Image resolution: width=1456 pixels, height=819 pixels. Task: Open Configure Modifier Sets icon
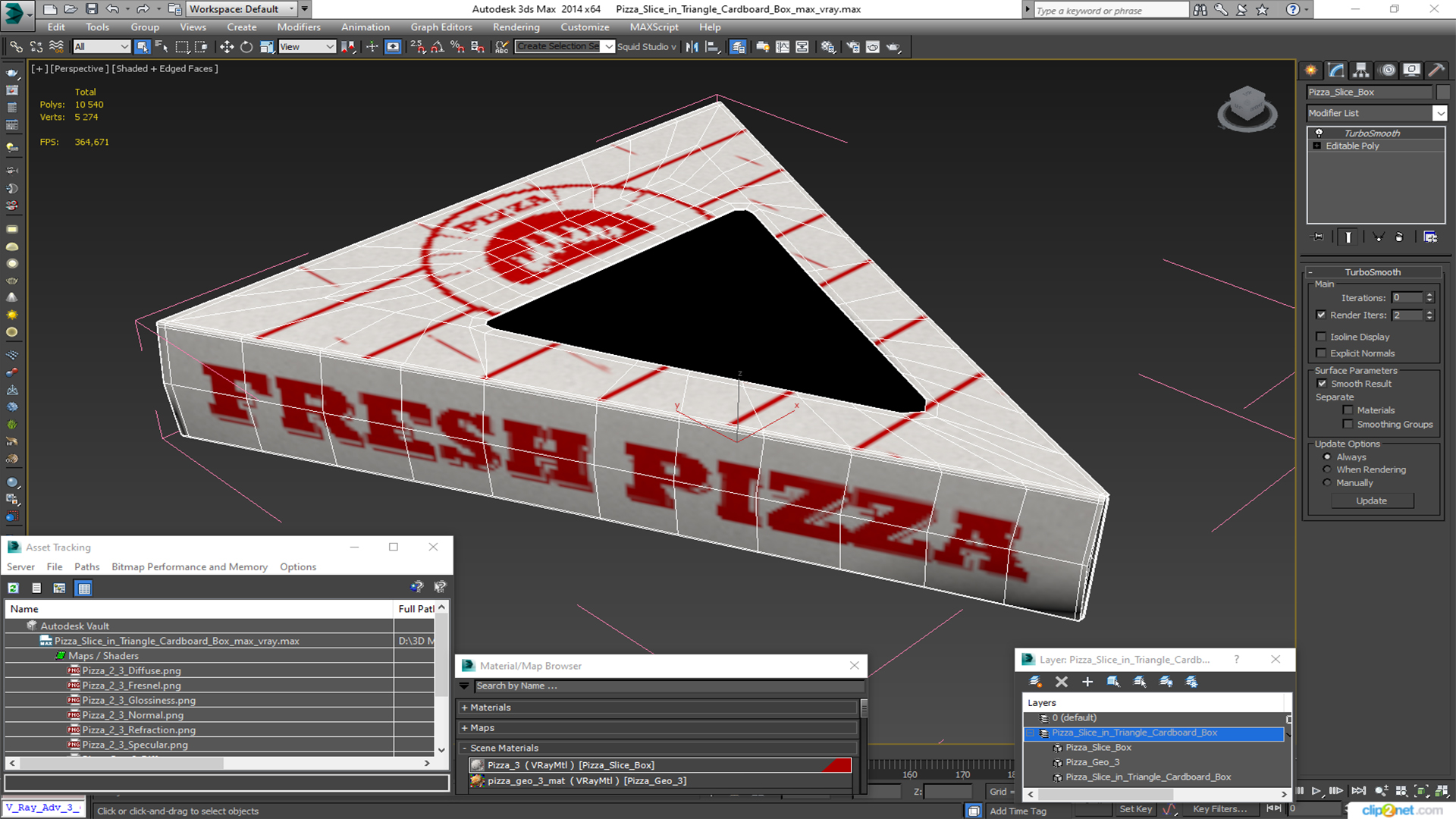coord(1430,237)
